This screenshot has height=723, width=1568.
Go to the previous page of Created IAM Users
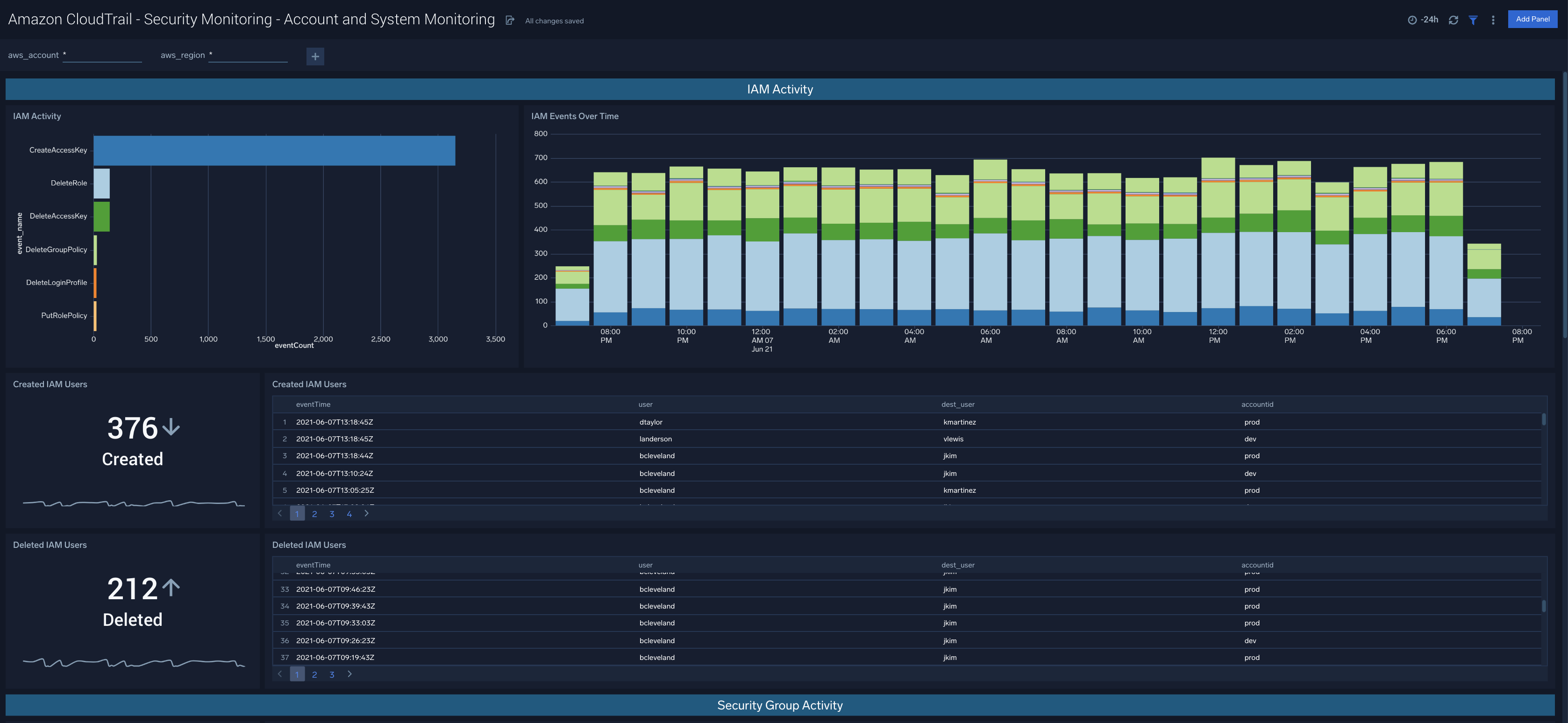tap(280, 513)
